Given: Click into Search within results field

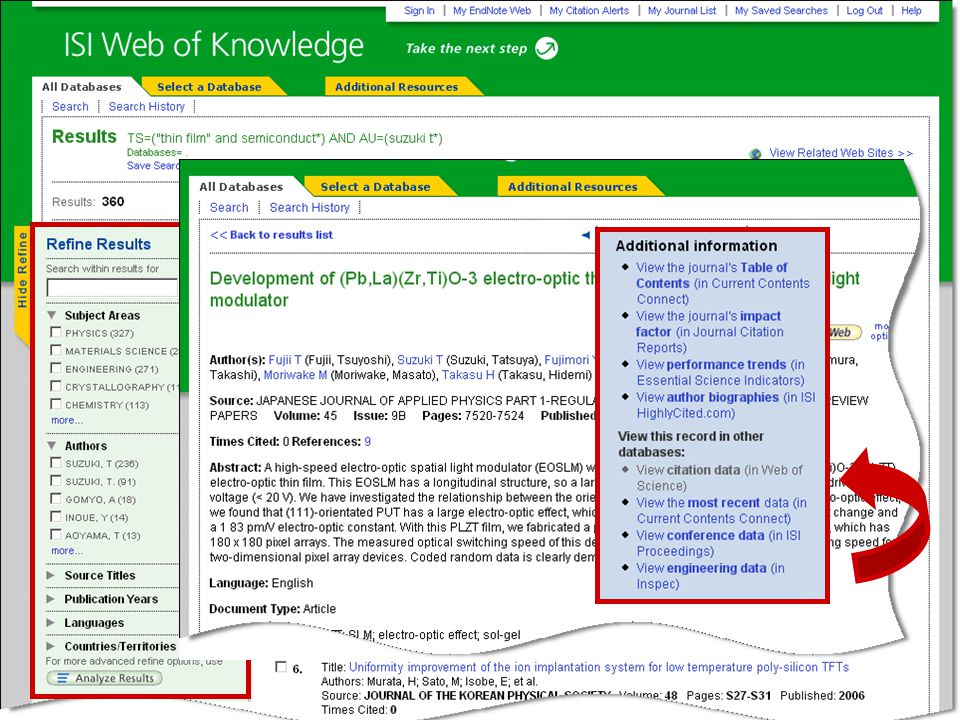Looking at the screenshot, I should tap(112, 288).
